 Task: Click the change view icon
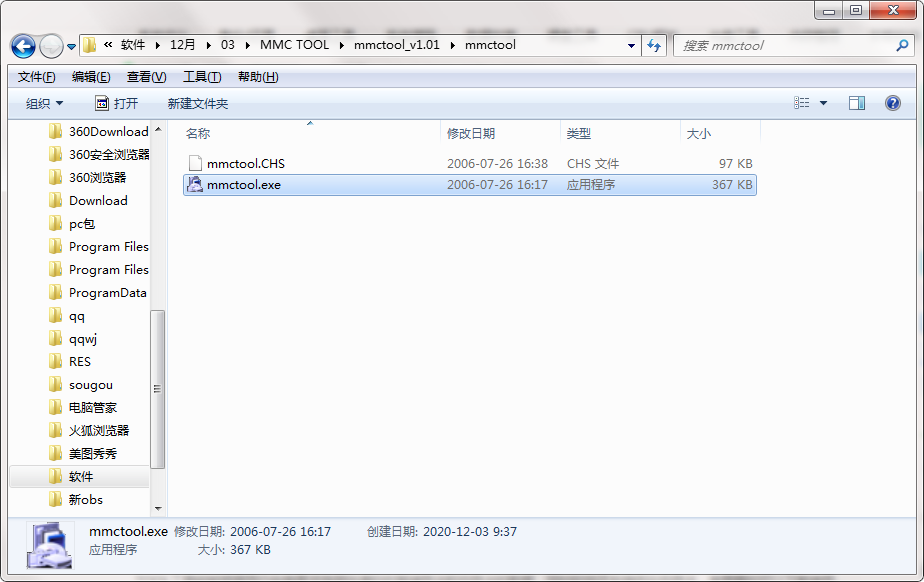(x=801, y=103)
